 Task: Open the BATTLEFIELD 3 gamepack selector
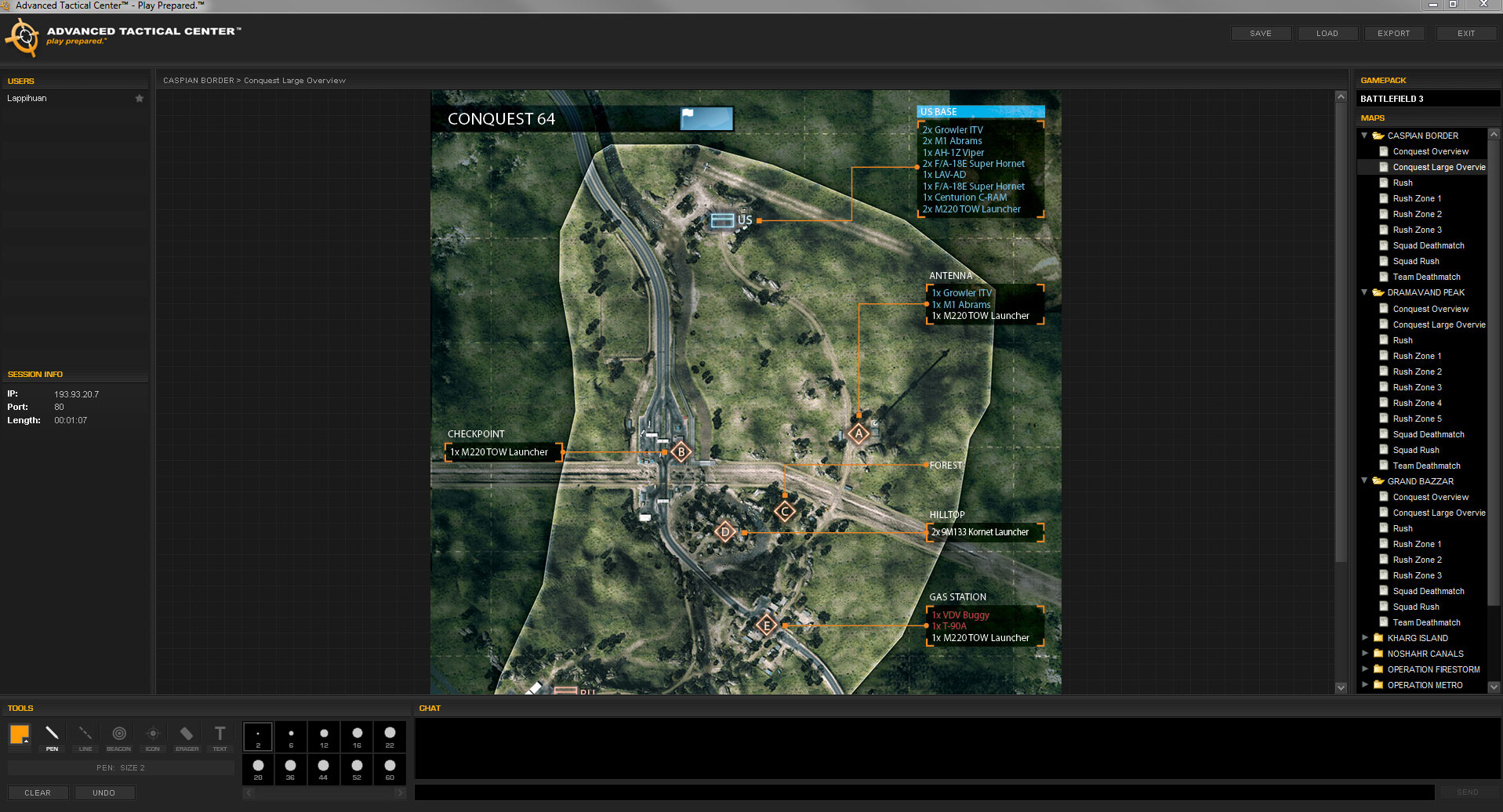point(1428,99)
